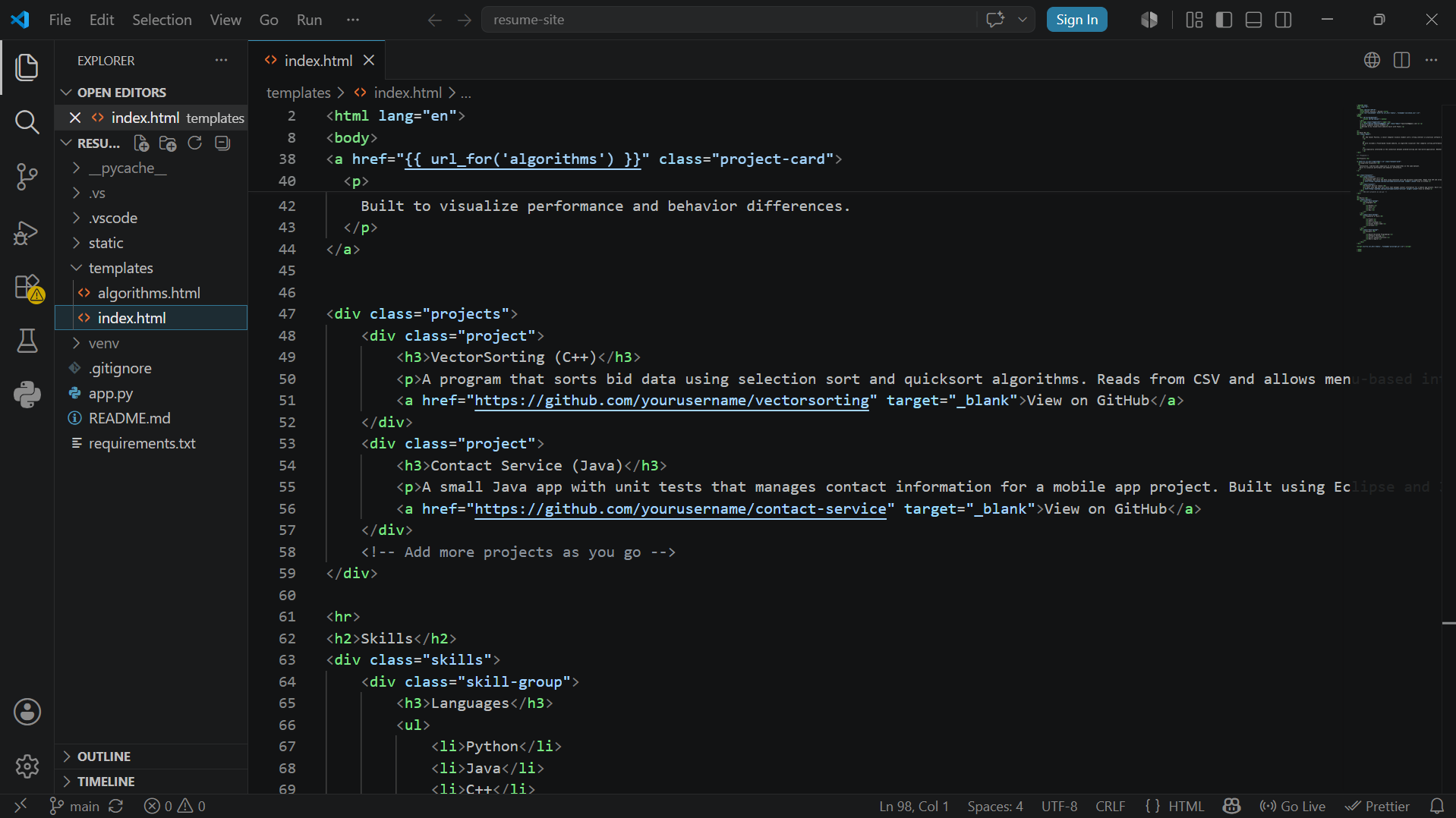Expand the __pycache__ folder

coord(152,168)
